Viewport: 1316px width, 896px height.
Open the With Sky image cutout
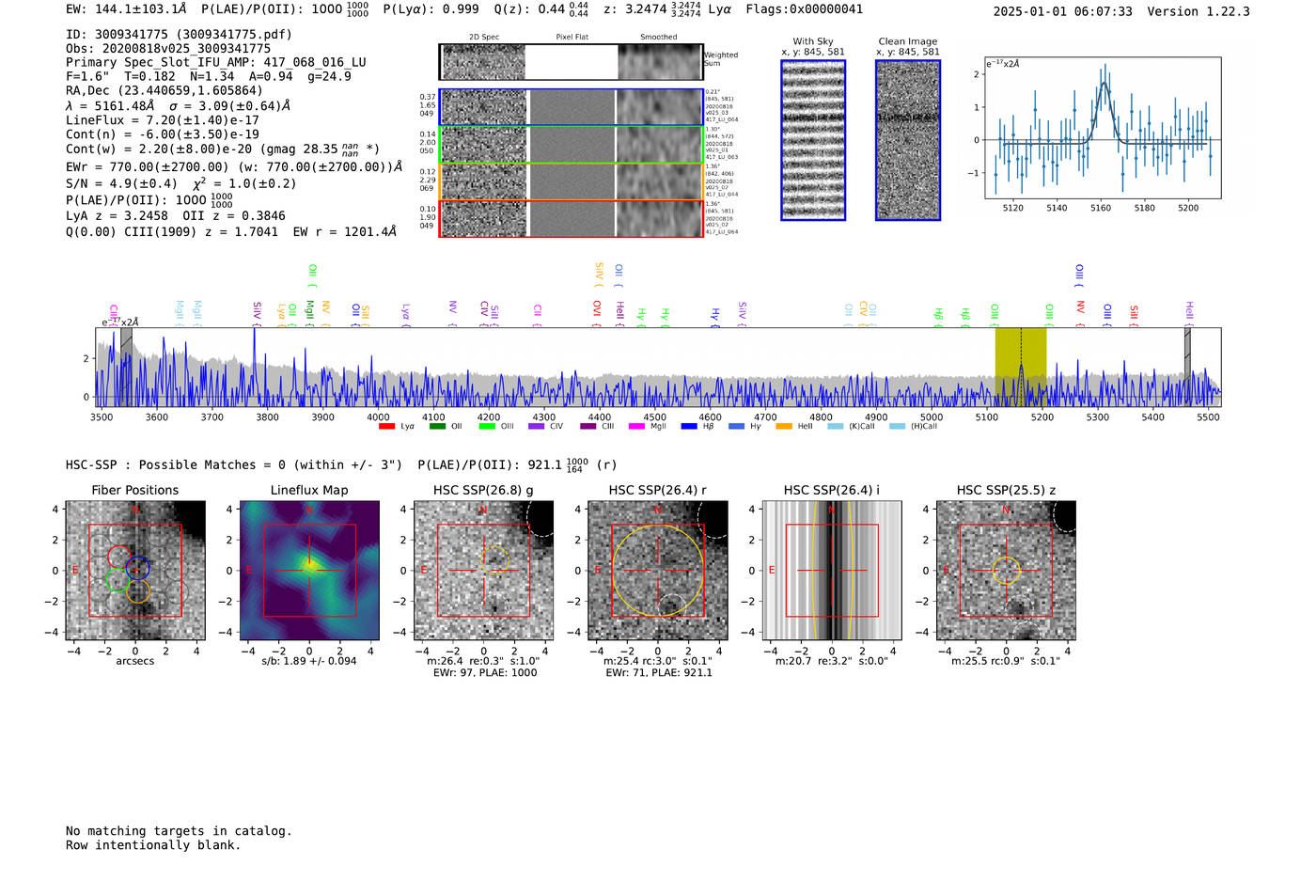[813, 140]
